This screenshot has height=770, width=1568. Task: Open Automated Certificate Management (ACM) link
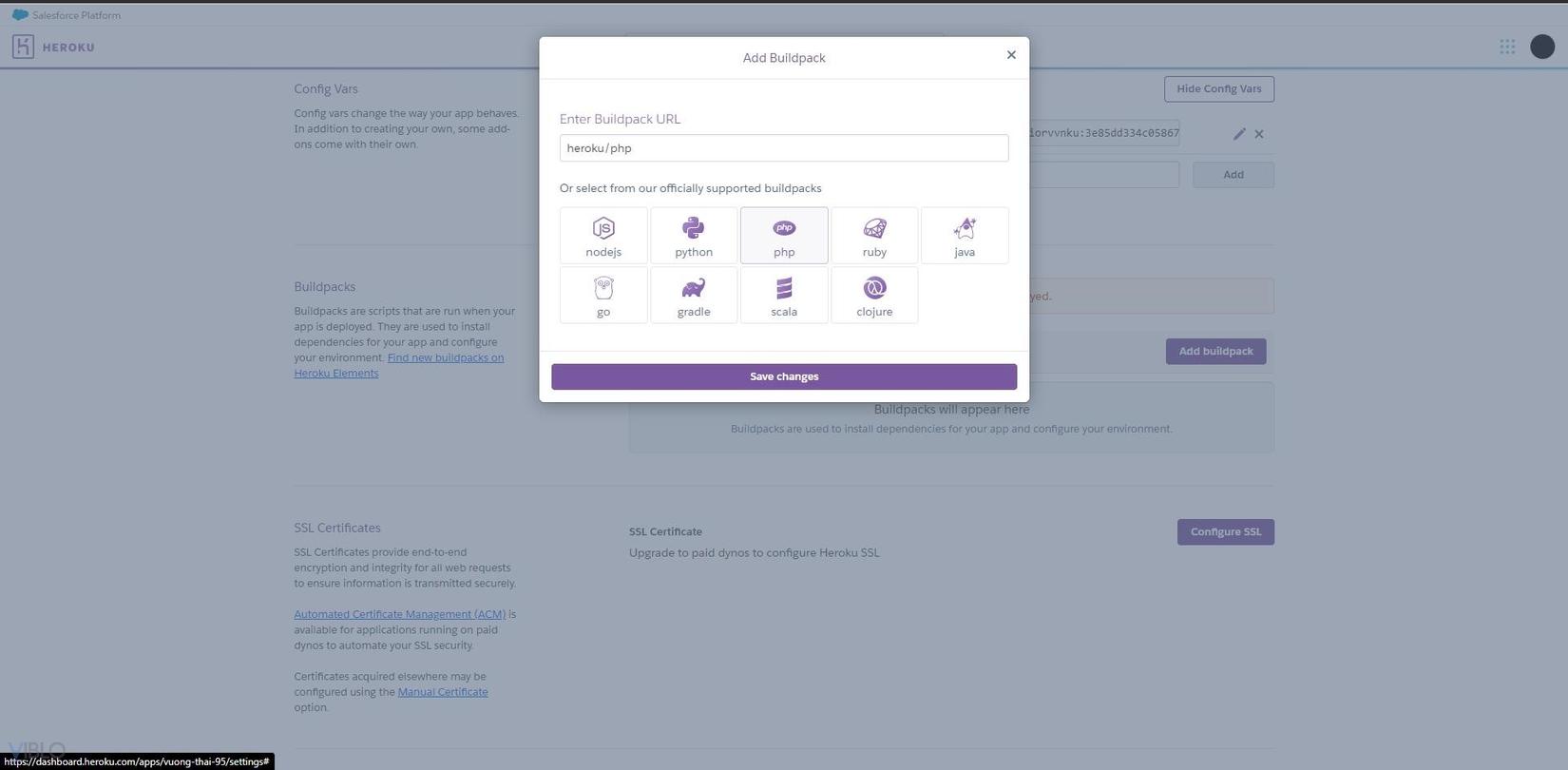click(400, 614)
